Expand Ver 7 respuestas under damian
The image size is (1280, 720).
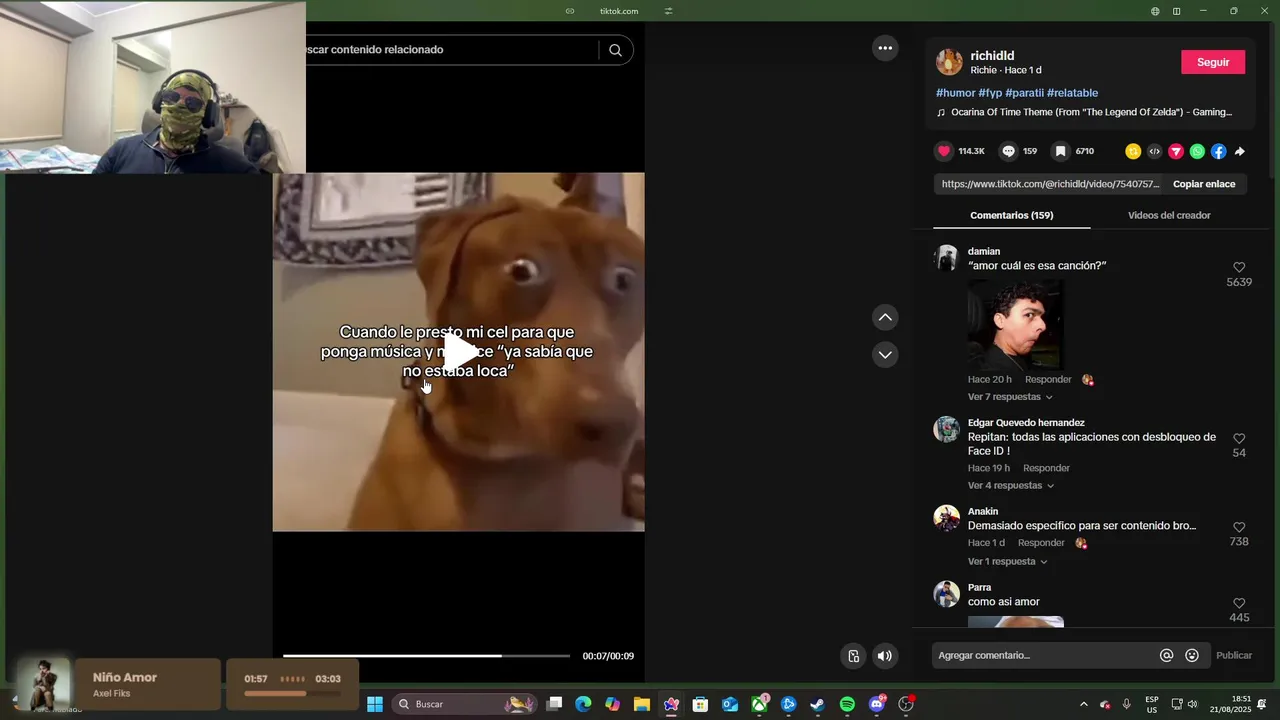[x=1010, y=397]
